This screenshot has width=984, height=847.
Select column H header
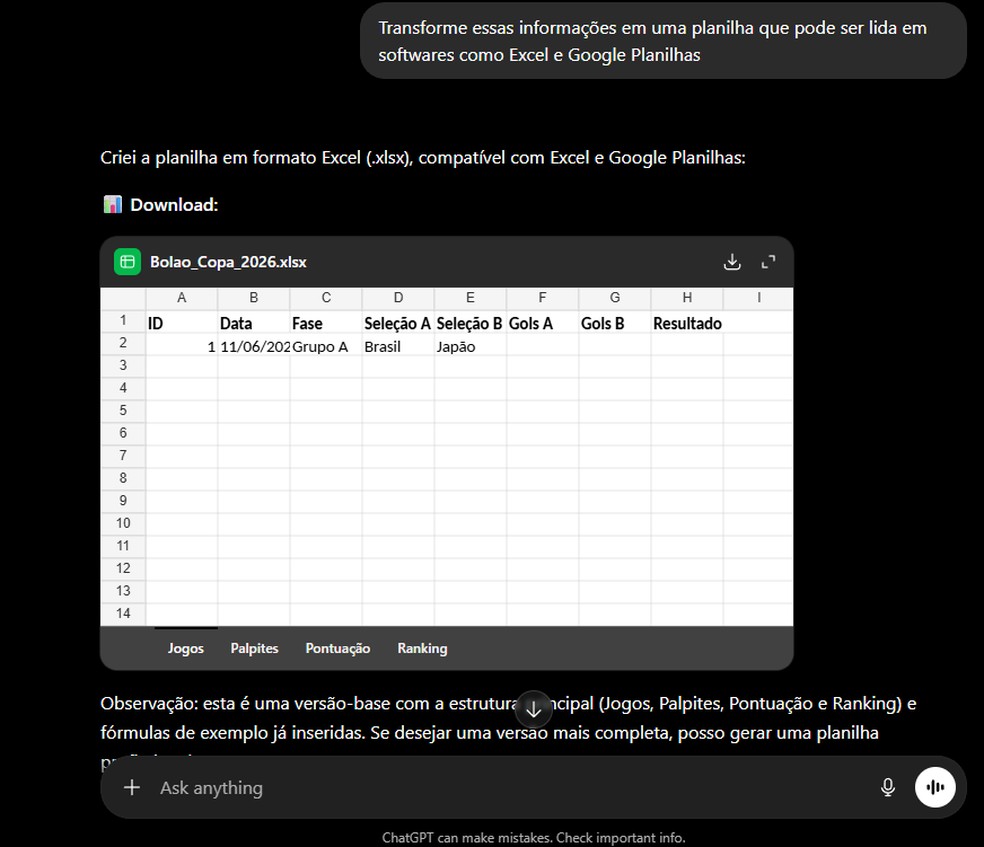(687, 298)
